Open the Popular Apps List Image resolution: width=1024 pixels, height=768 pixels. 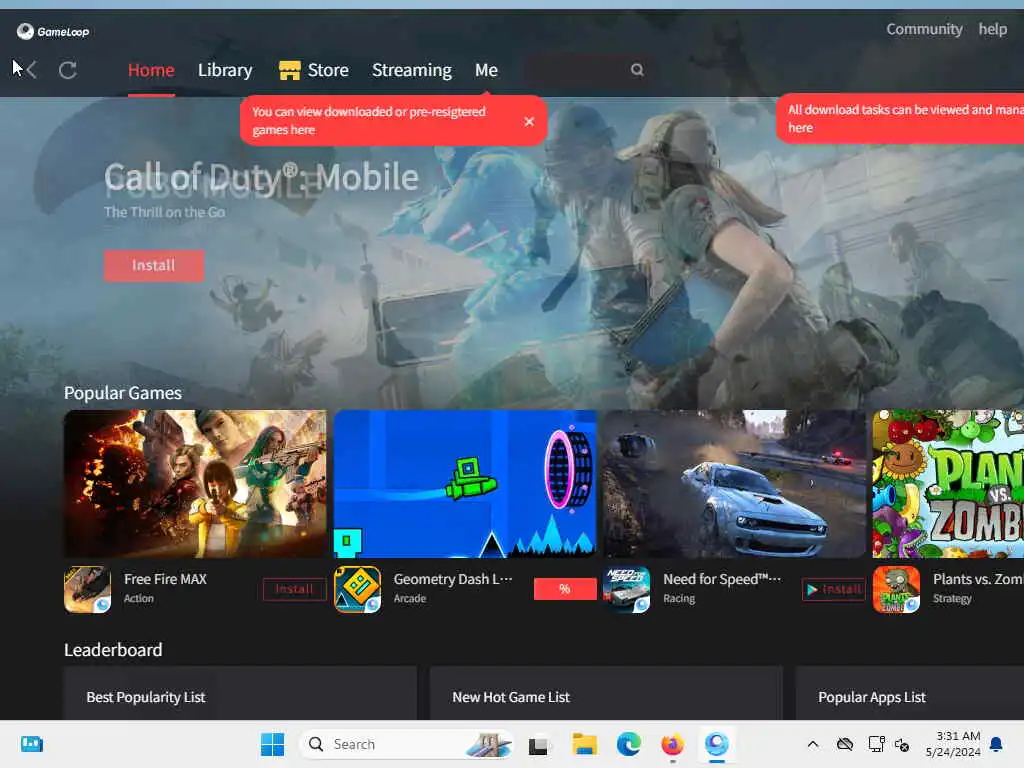point(872,697)
